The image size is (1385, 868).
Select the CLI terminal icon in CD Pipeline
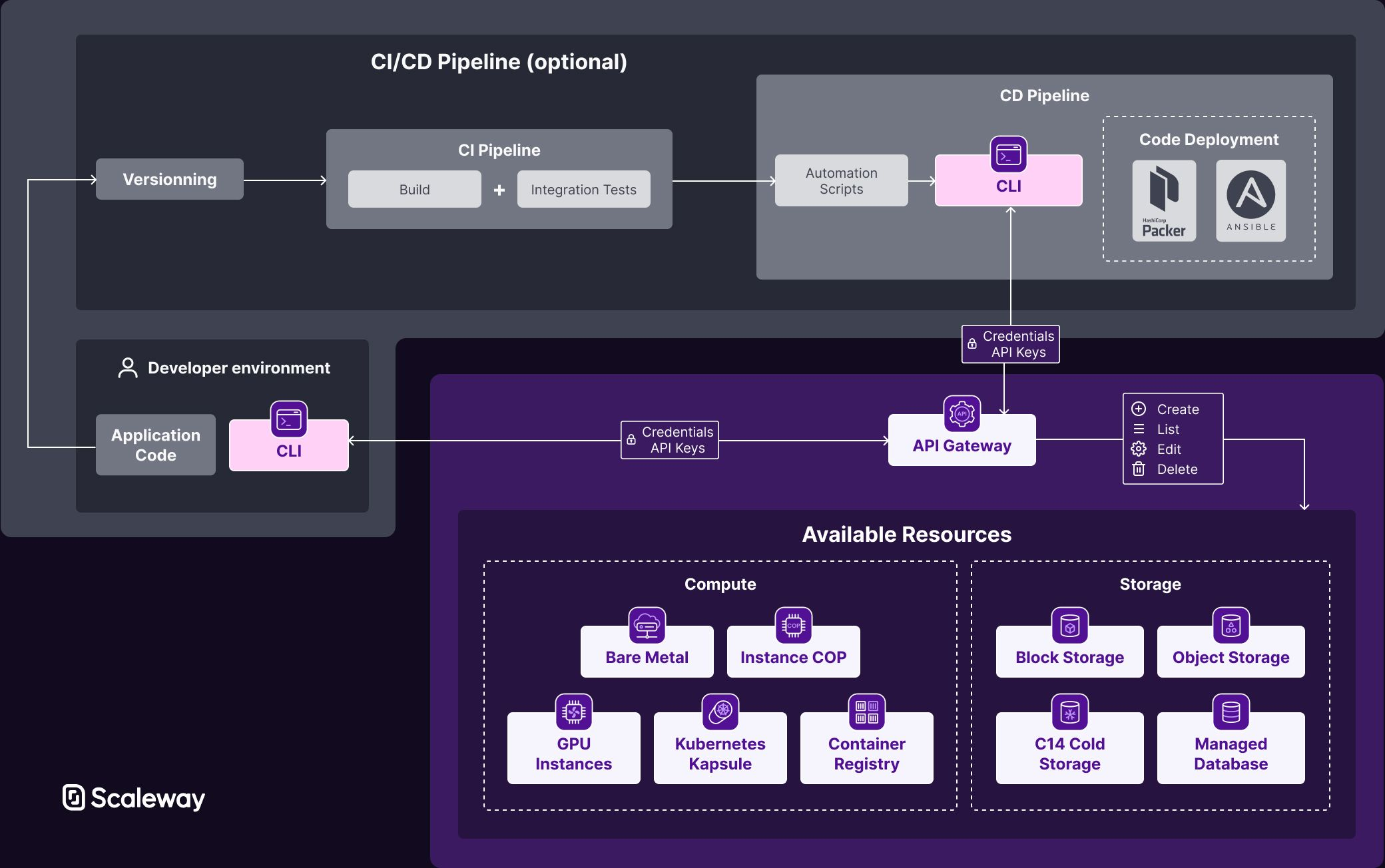coord(1007,154)
